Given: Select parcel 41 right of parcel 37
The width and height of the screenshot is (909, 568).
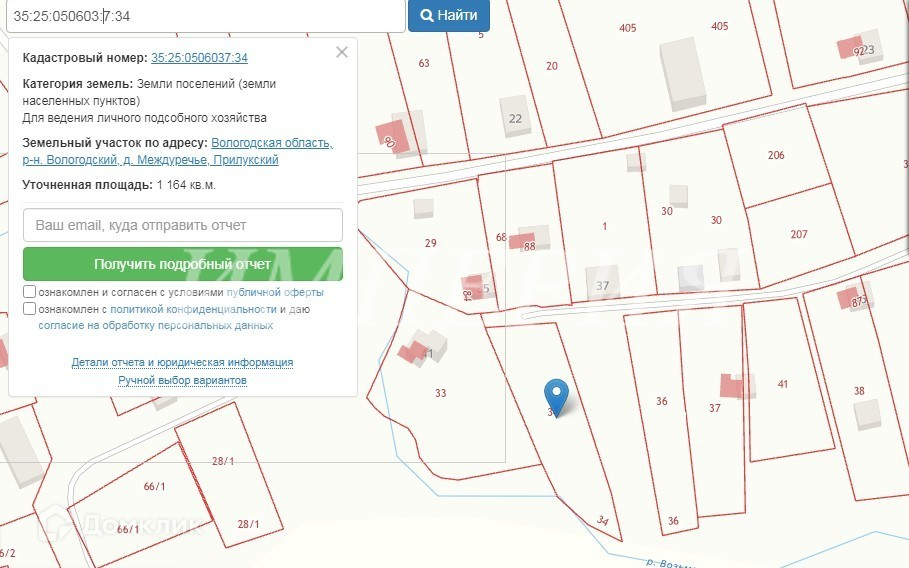Looking at the screenshot, I should tap(783, 384).
